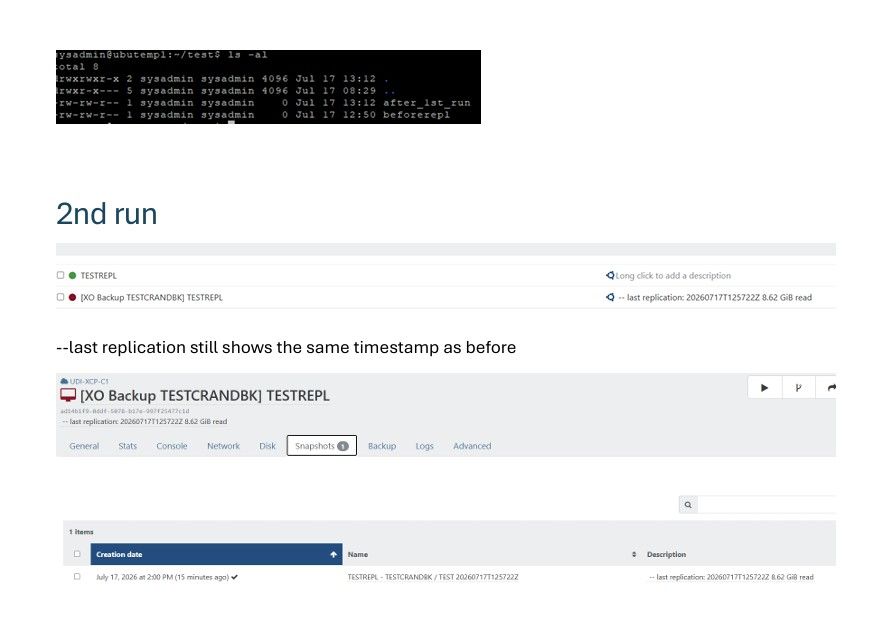
Task: Click the search magnifier icon
Action: [688, 505]
